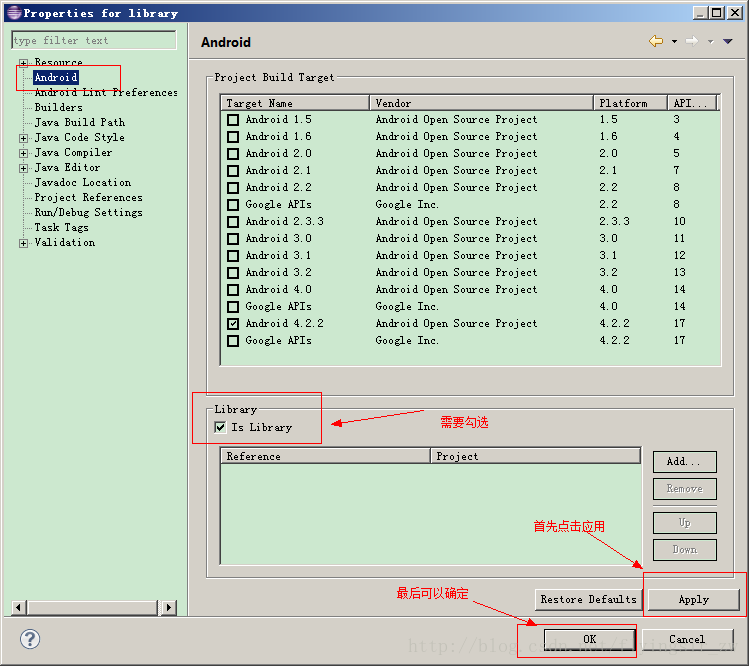Screen dimensions: 749x666
Task: Check Google APIs platform 4.2.2 checkbox
Action: (233, 341)
